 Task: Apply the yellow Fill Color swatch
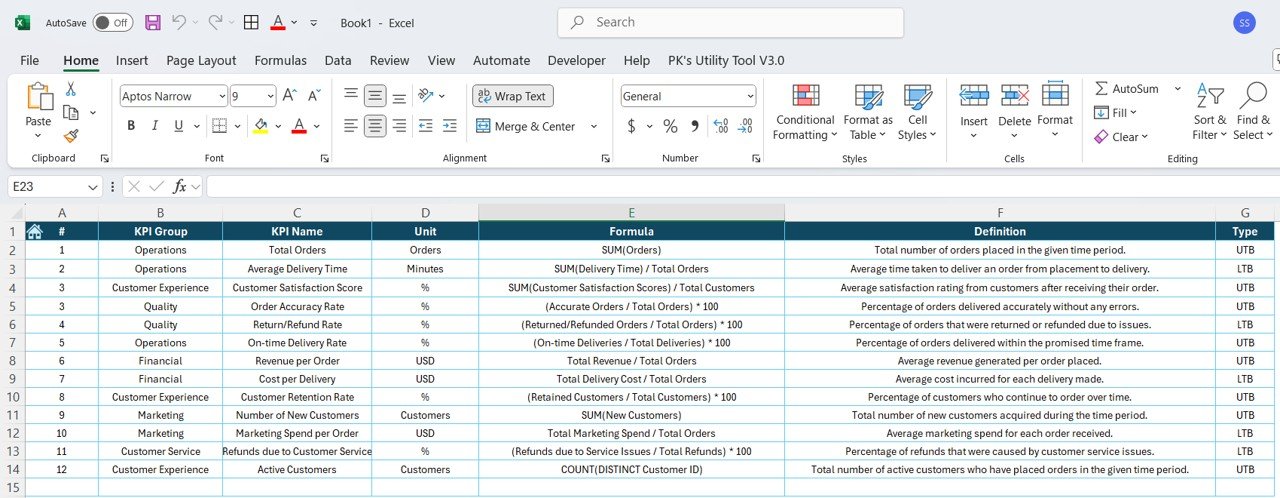[x=261, y=126]
